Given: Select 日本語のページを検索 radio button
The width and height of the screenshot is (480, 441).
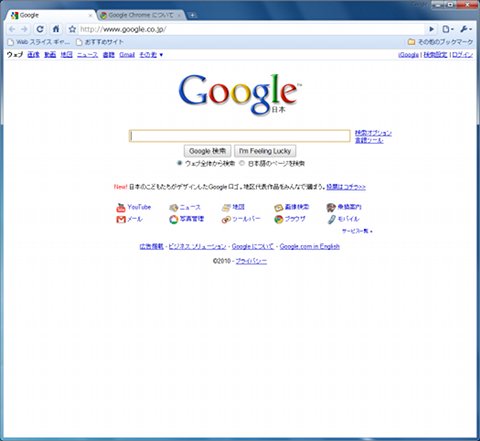Looking at the screenshot, I should click(242, 163).
